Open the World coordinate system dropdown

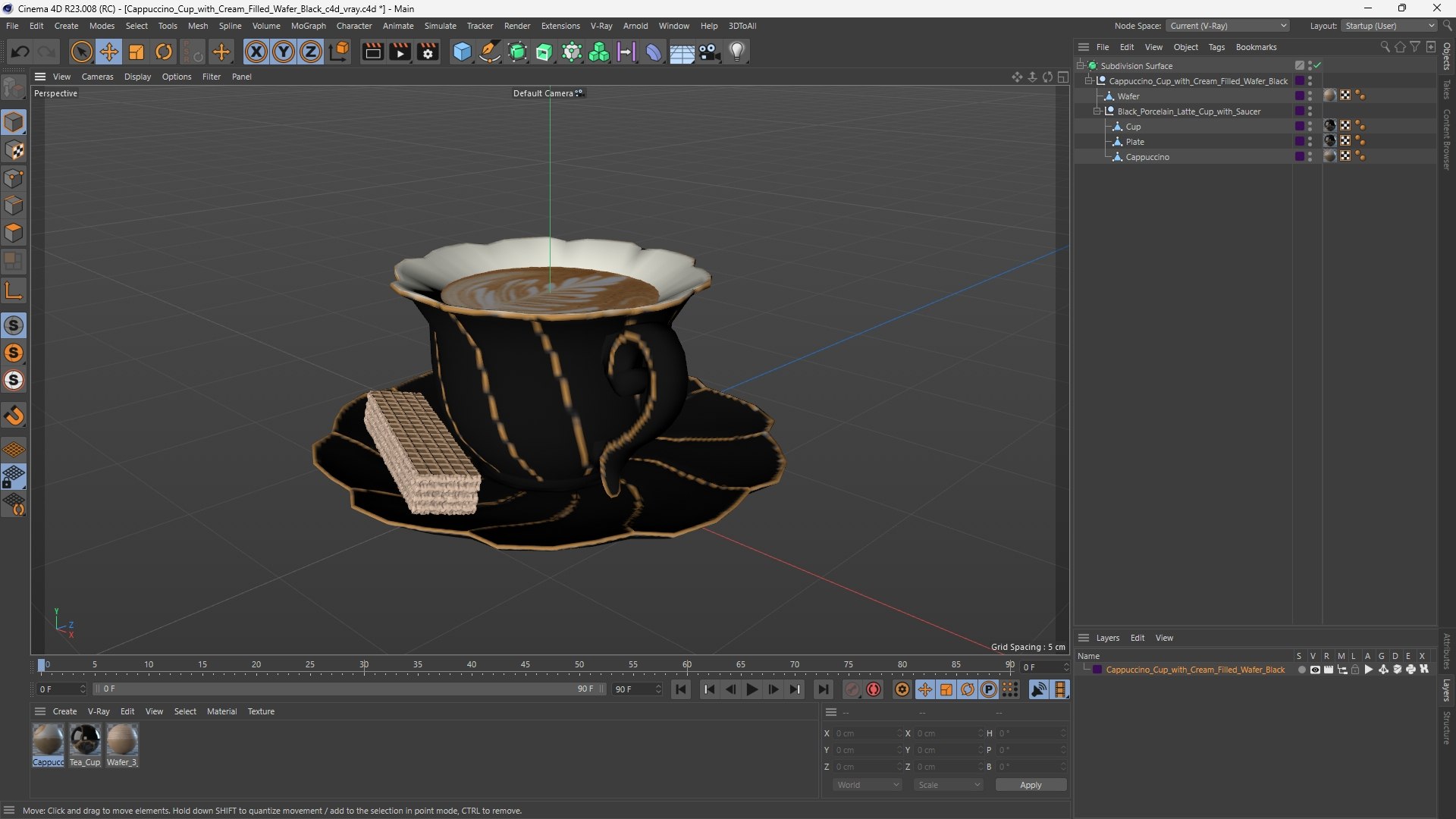tap(868, 785)
